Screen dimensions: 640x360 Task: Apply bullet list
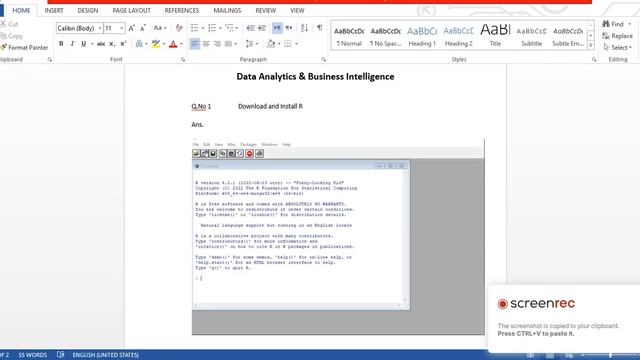click(x=194, y=28)
